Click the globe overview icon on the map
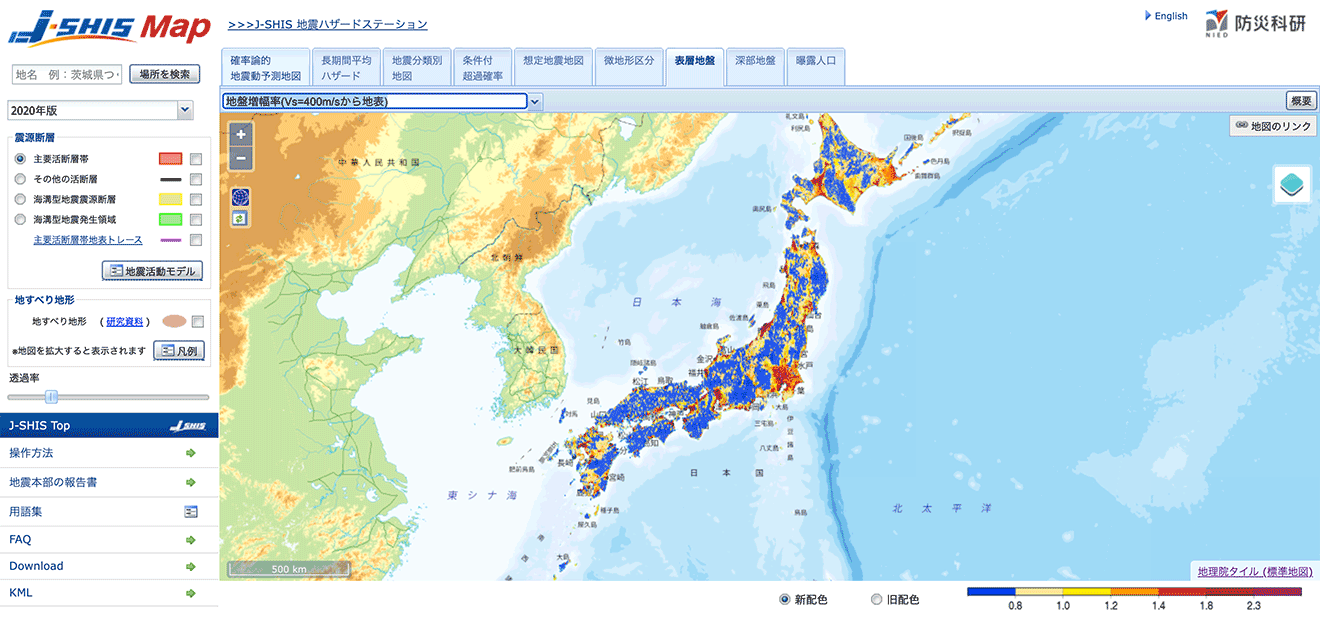The height and width of the screenshot is (624, 1320). click(239, 195)
